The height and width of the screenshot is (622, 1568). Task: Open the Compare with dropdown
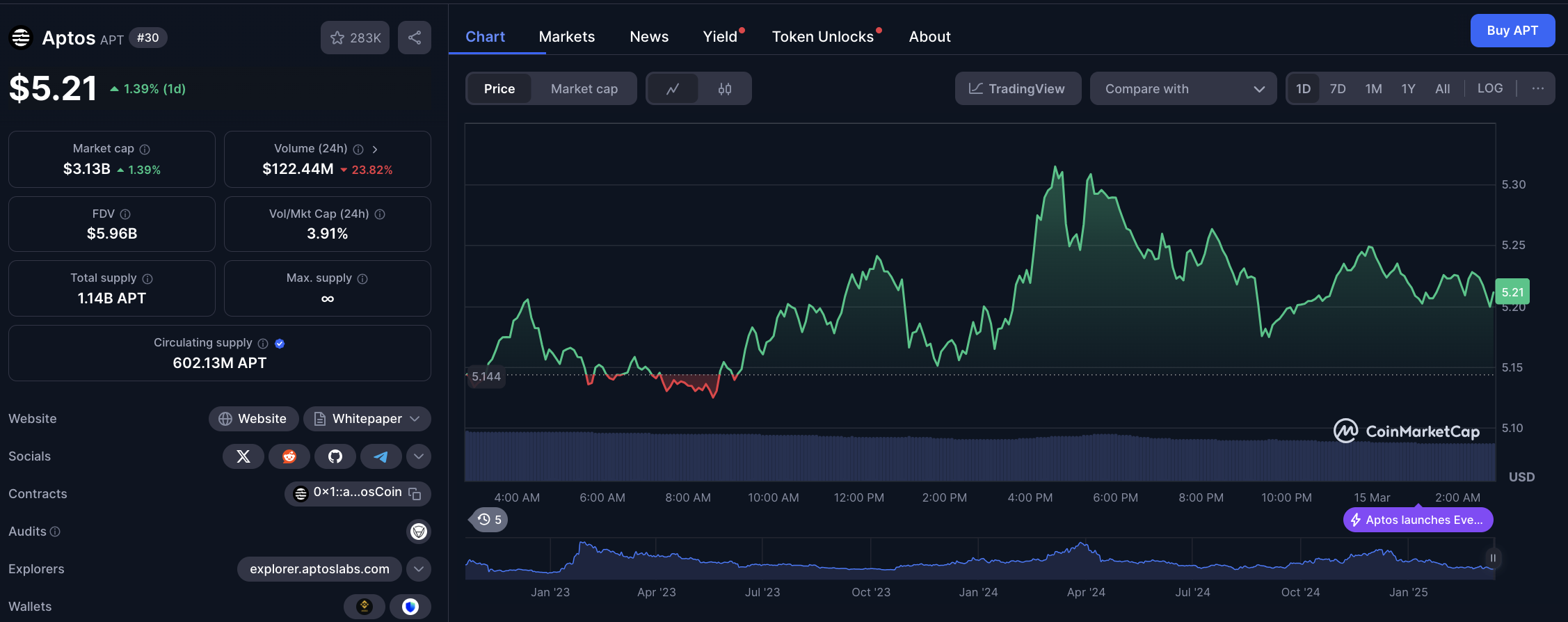pos(1183,88)
